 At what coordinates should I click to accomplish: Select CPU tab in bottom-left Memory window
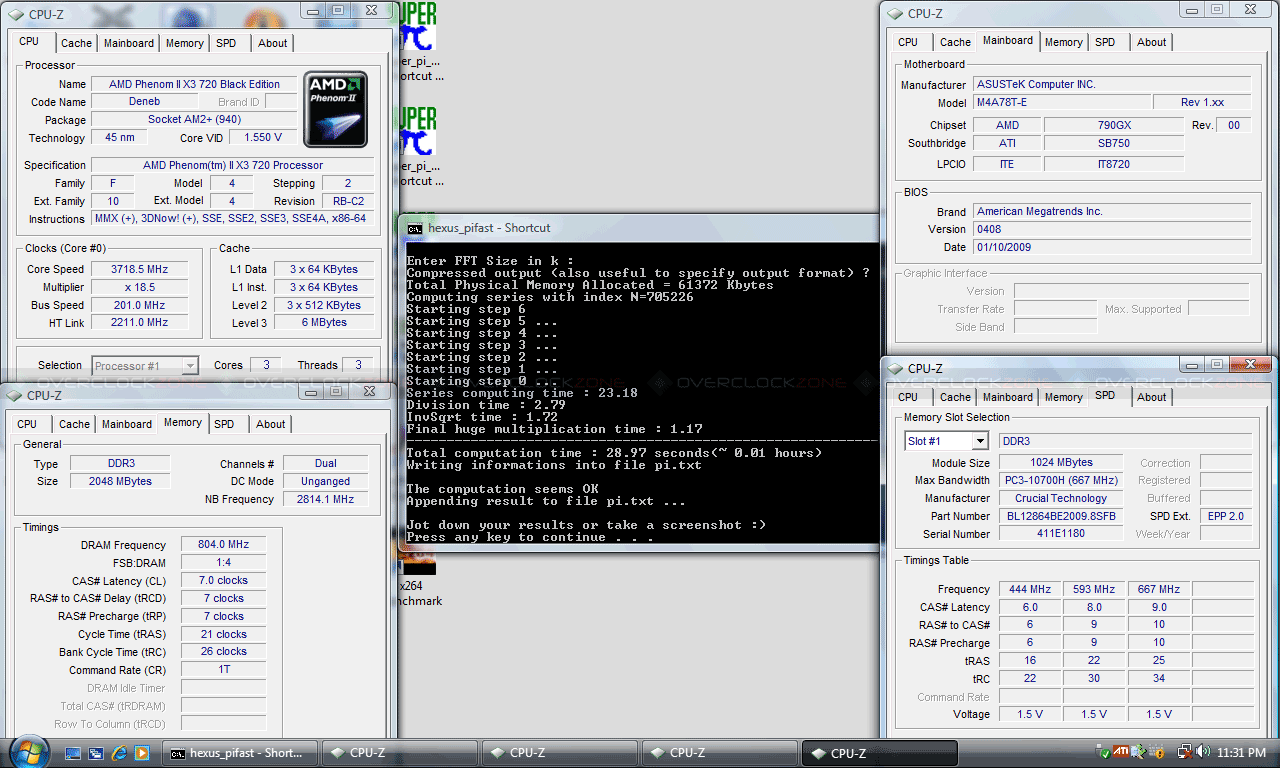pos(27,424)
